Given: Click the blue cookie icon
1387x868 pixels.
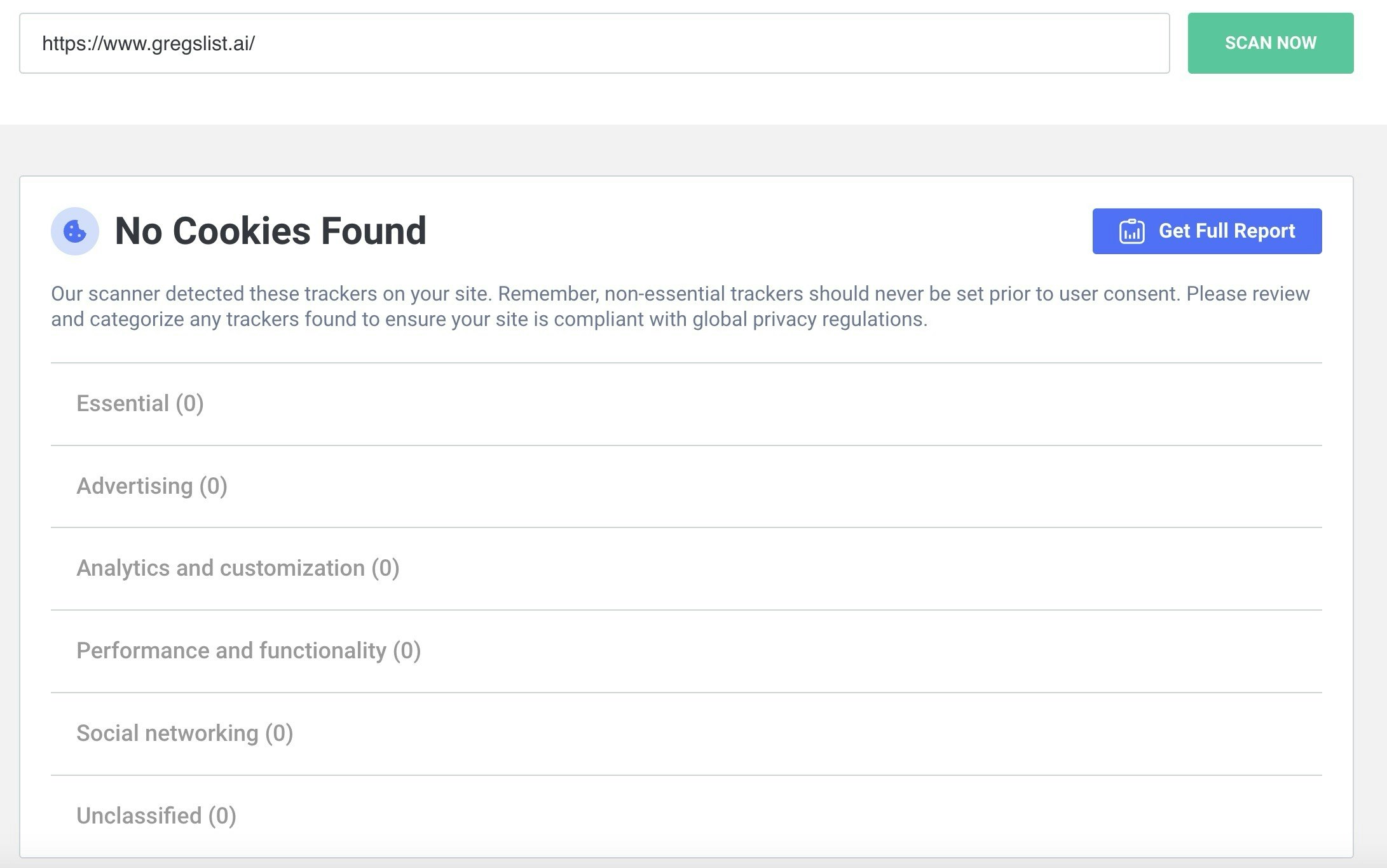Looking at the screenshot, I should coord(75,231).
